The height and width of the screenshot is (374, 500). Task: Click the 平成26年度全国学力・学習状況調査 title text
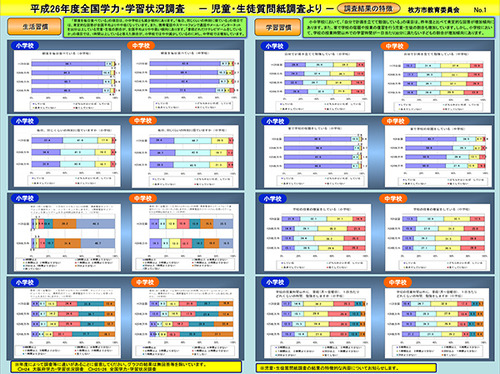tap(108, 9)
